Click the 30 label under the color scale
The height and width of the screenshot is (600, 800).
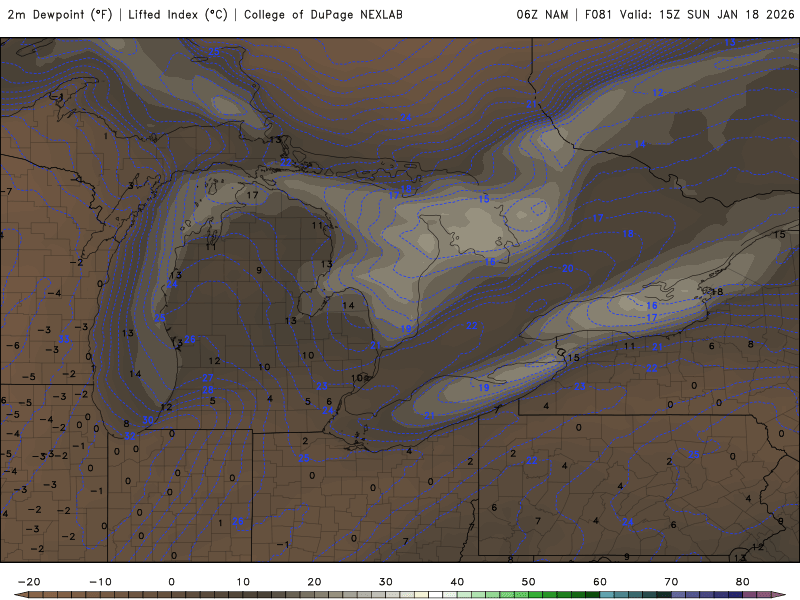(x=386, y=582)
